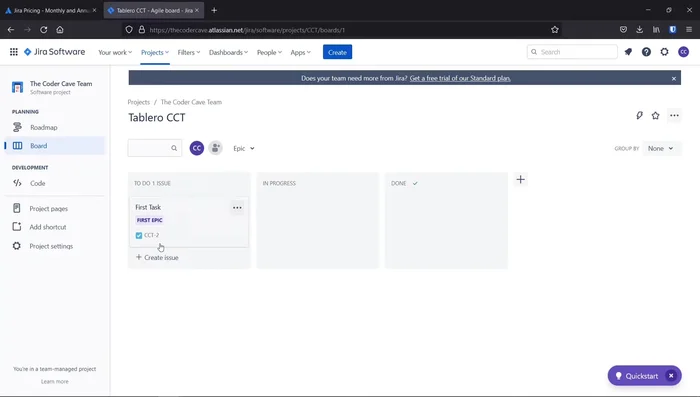Click the Coder Cave Team project icon
Screen dimensions: 700x397
tap(17, 87)
